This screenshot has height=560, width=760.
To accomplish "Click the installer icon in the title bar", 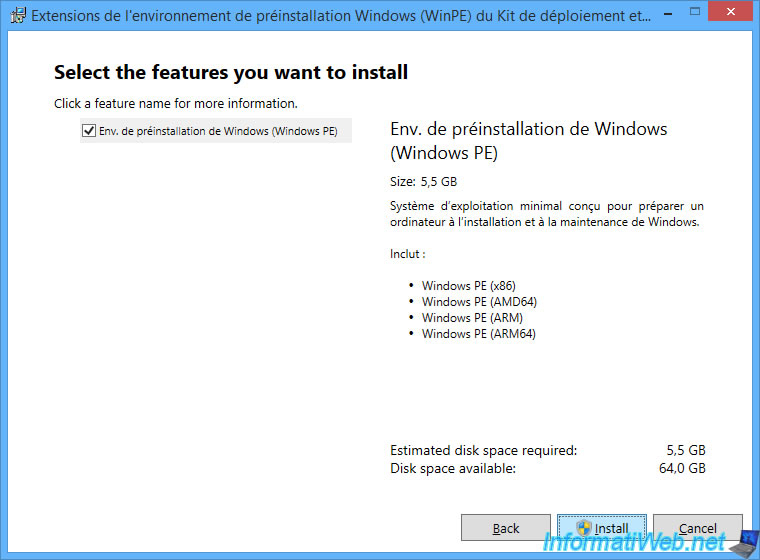I will point(17,16).
